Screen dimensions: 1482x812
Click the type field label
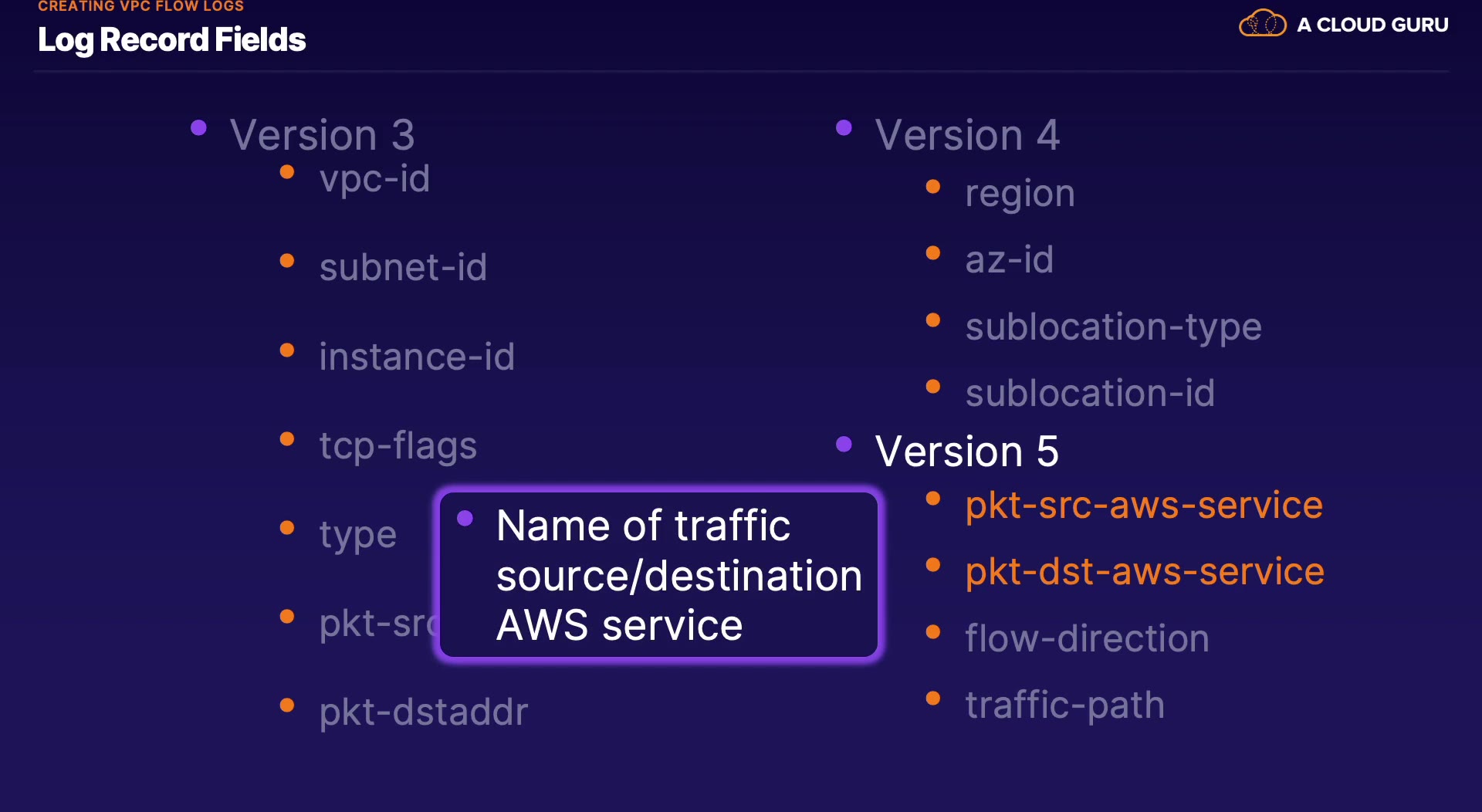click(x=358, y=534)
